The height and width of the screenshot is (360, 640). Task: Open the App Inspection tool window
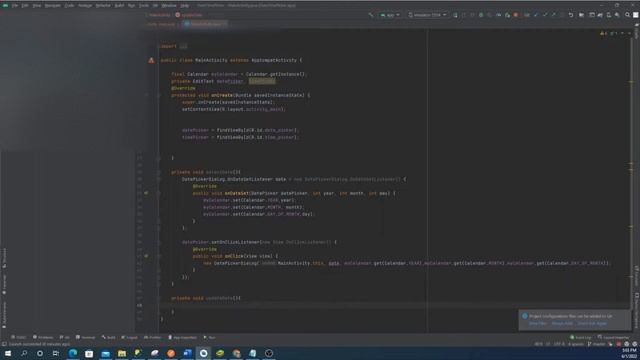pos(182,338)
